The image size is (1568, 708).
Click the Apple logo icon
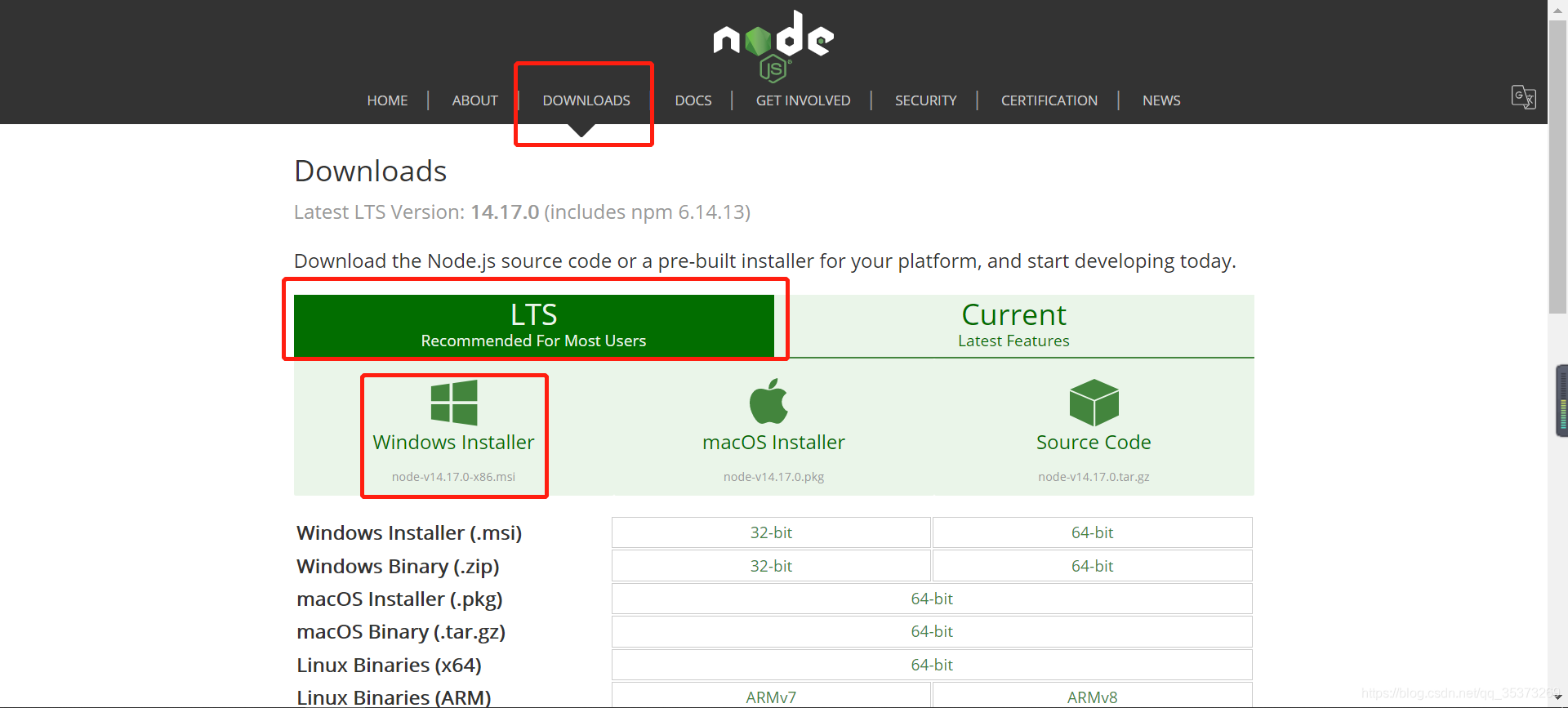[768, 401]
